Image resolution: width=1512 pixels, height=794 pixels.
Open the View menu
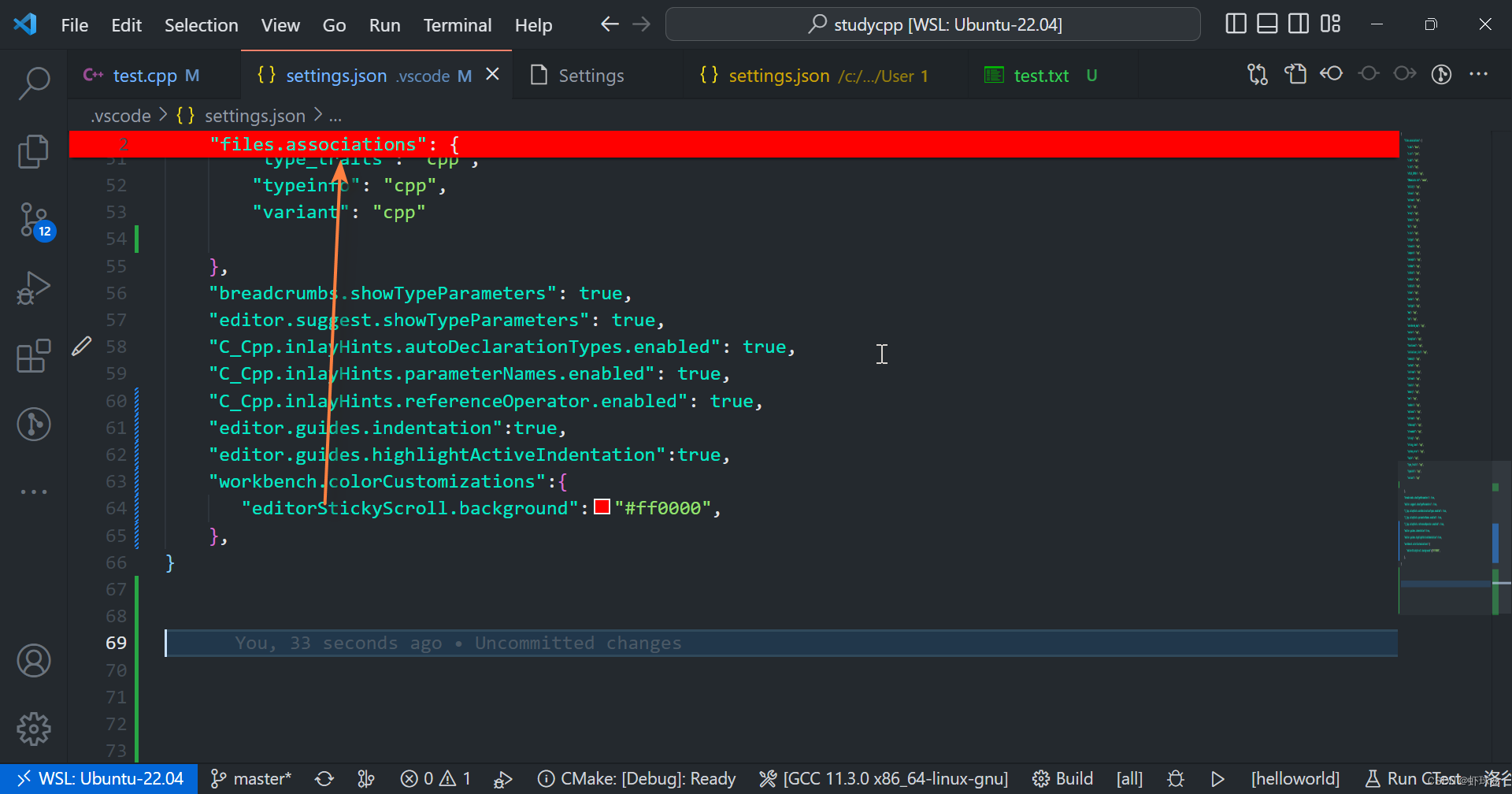[280, 25]
